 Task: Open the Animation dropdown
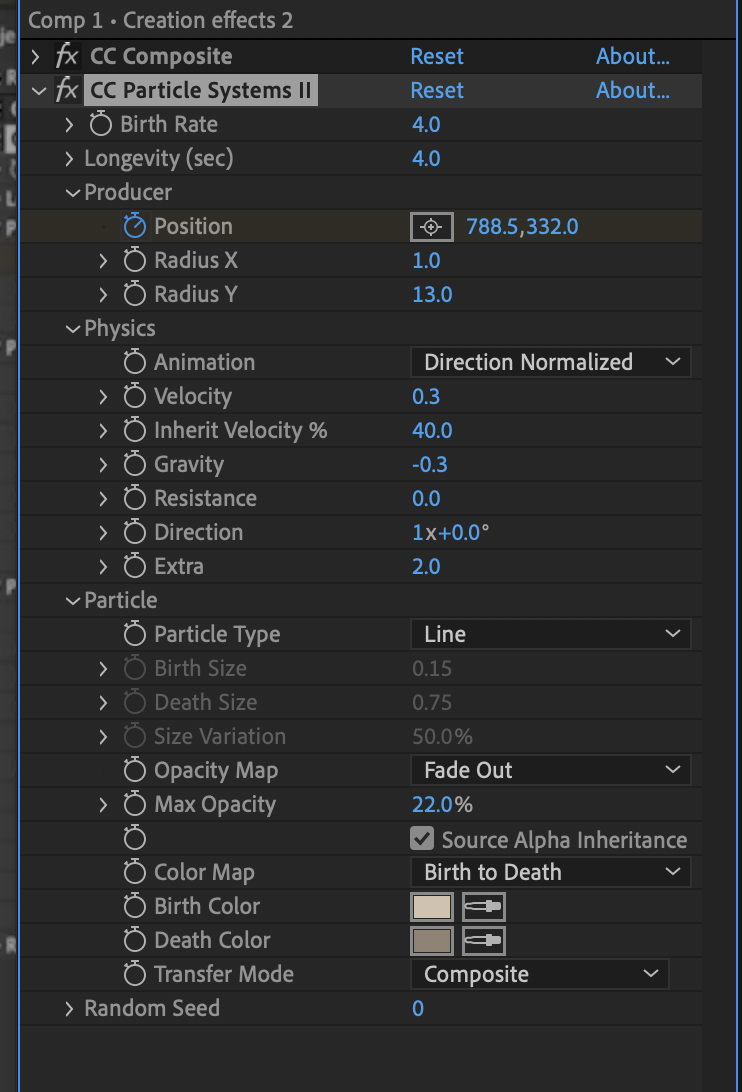pos(550,362)
